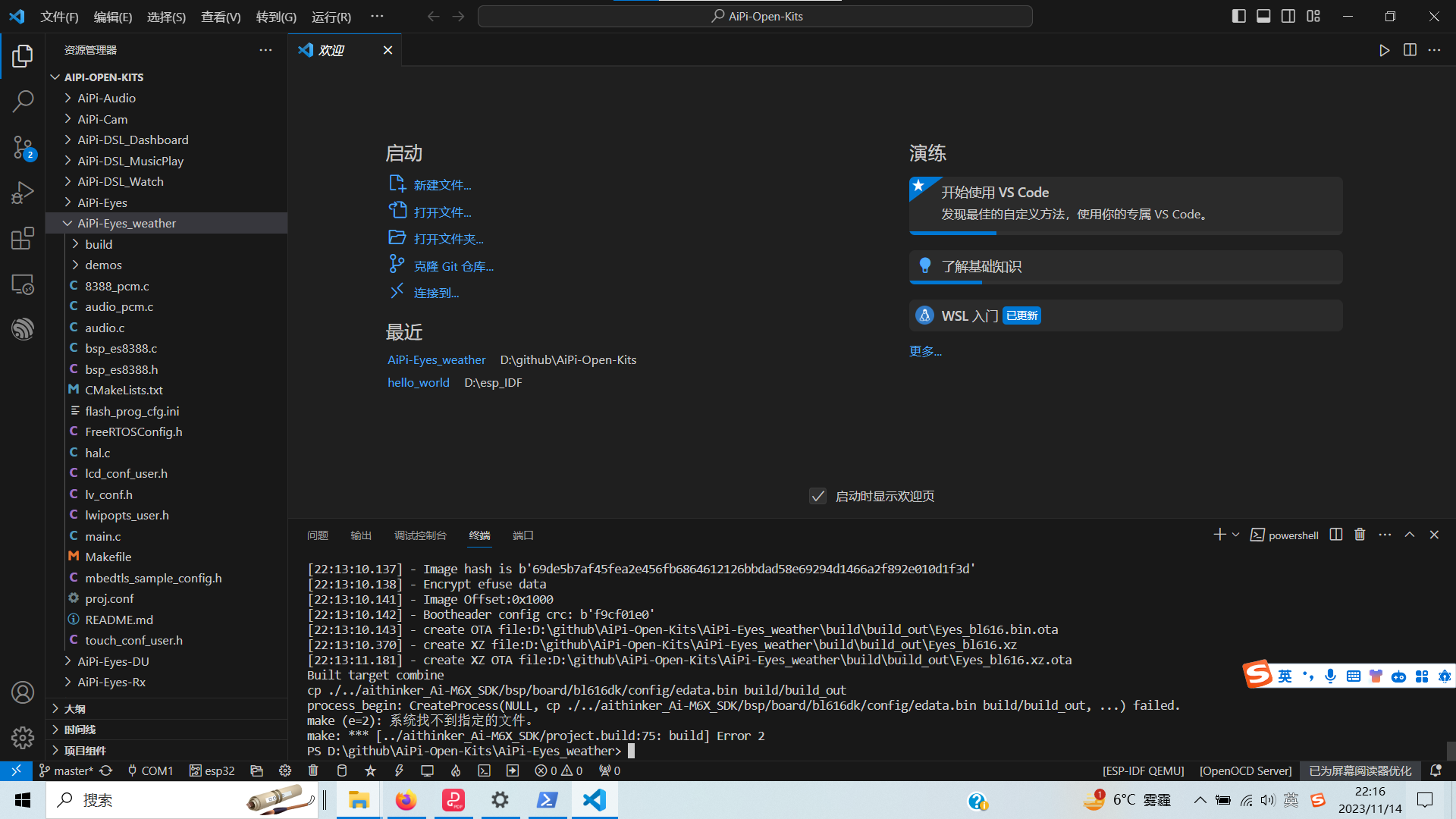Open the Explorer view in activity bar
Screen dimensions: 1456x819
coord(23,55)
